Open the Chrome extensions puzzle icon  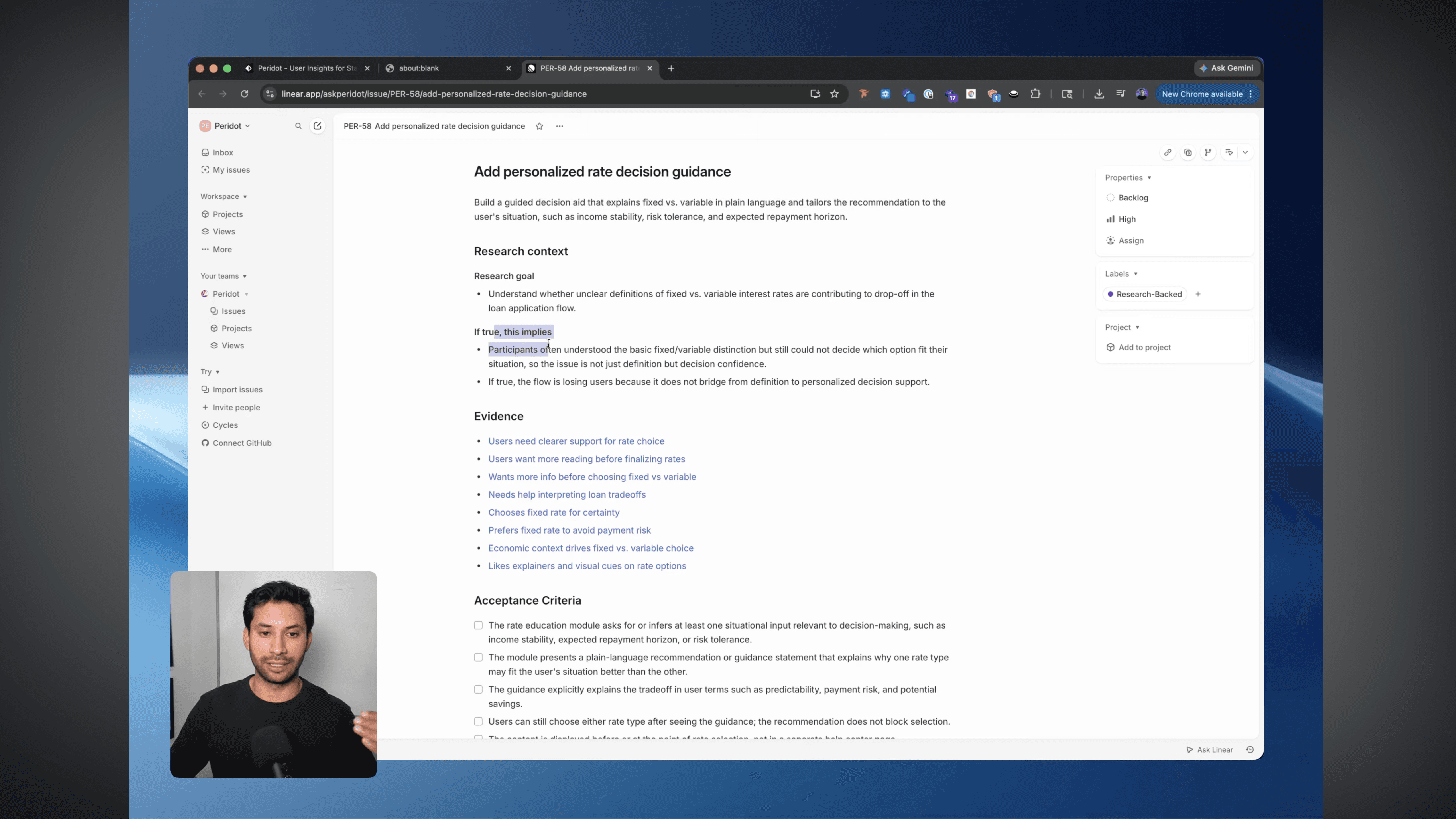click(1035, 94)
